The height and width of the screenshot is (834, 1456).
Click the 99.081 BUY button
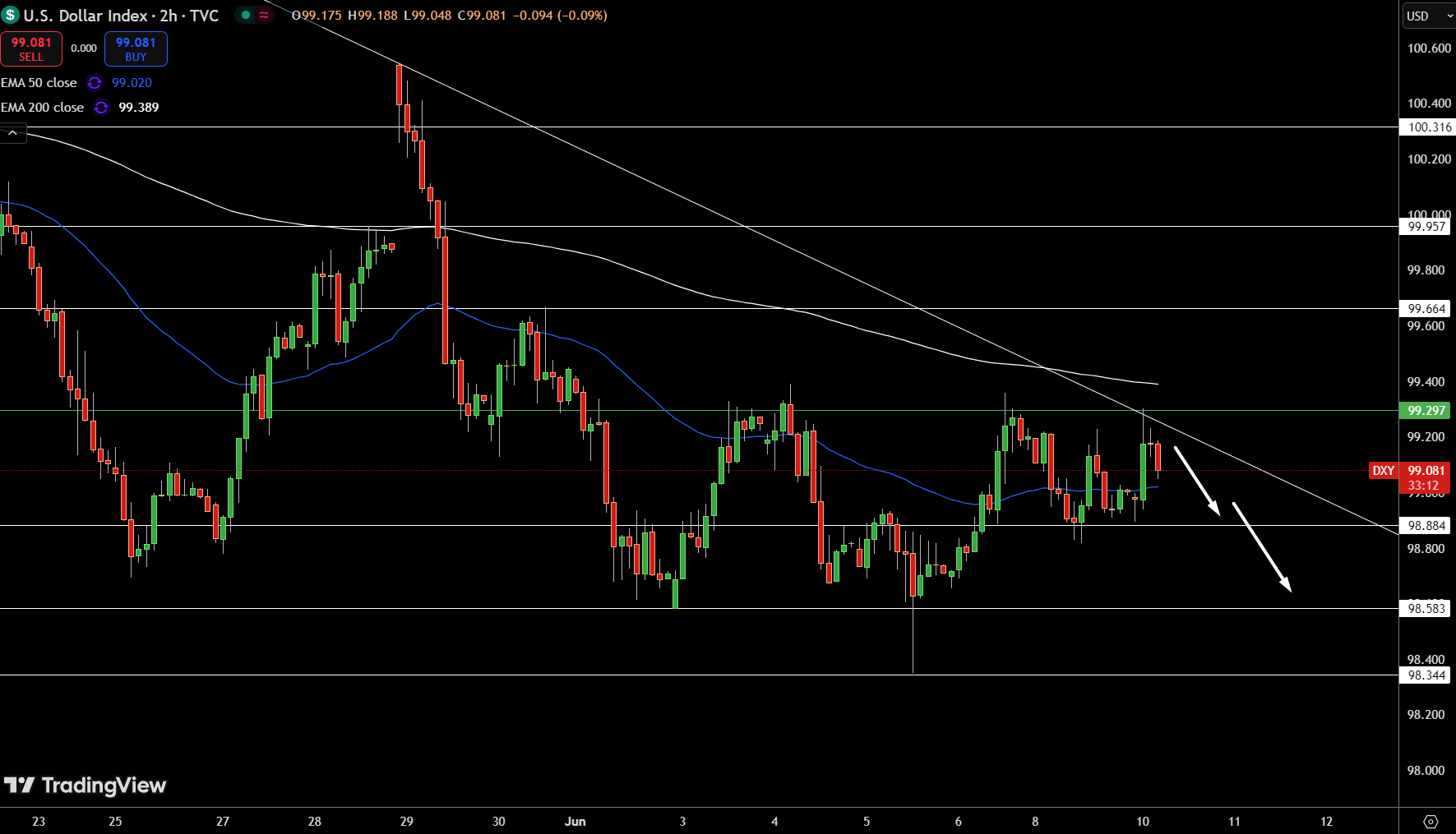pyautogui.click(x=136, y=49)
